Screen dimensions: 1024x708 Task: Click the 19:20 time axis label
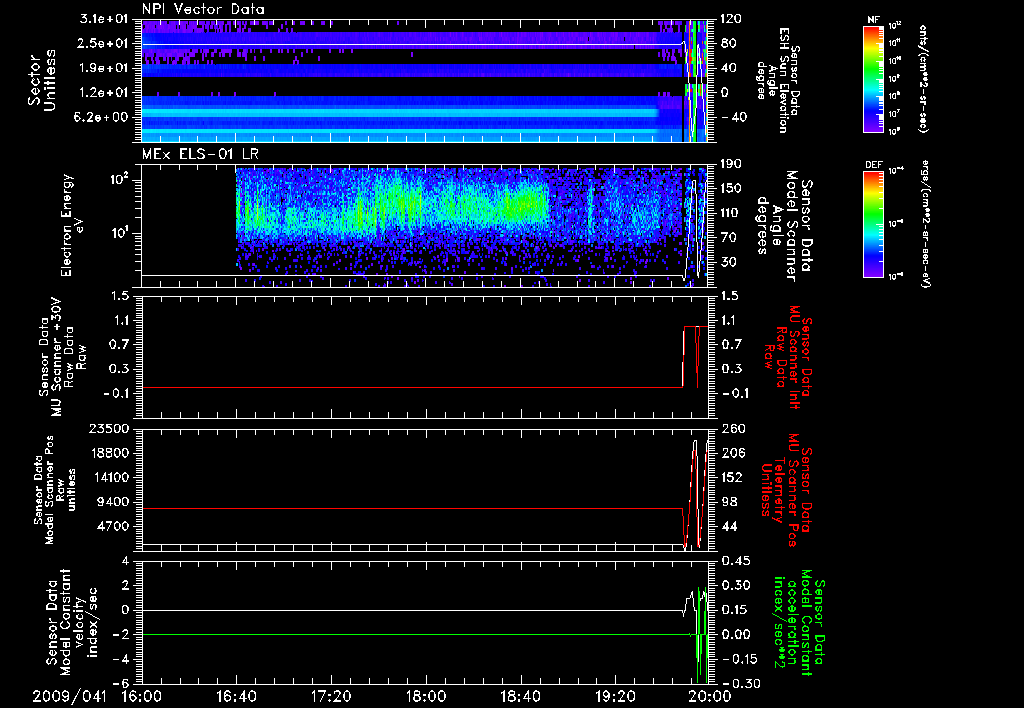[x=616, y=697]
